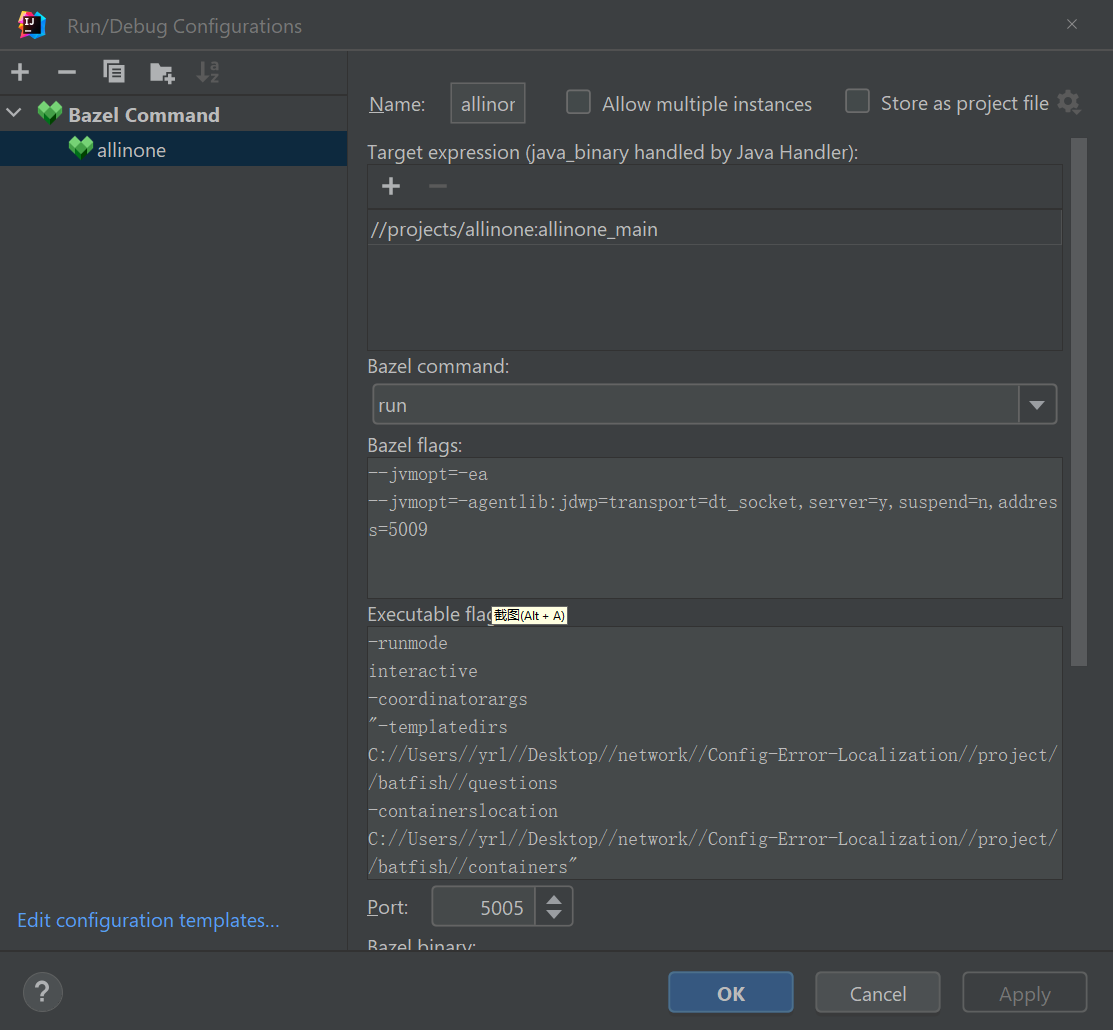This screenshot has height=1030, width=1113.
Task: Click the vertical scrollbar in settings panel
Action: 1078,400
